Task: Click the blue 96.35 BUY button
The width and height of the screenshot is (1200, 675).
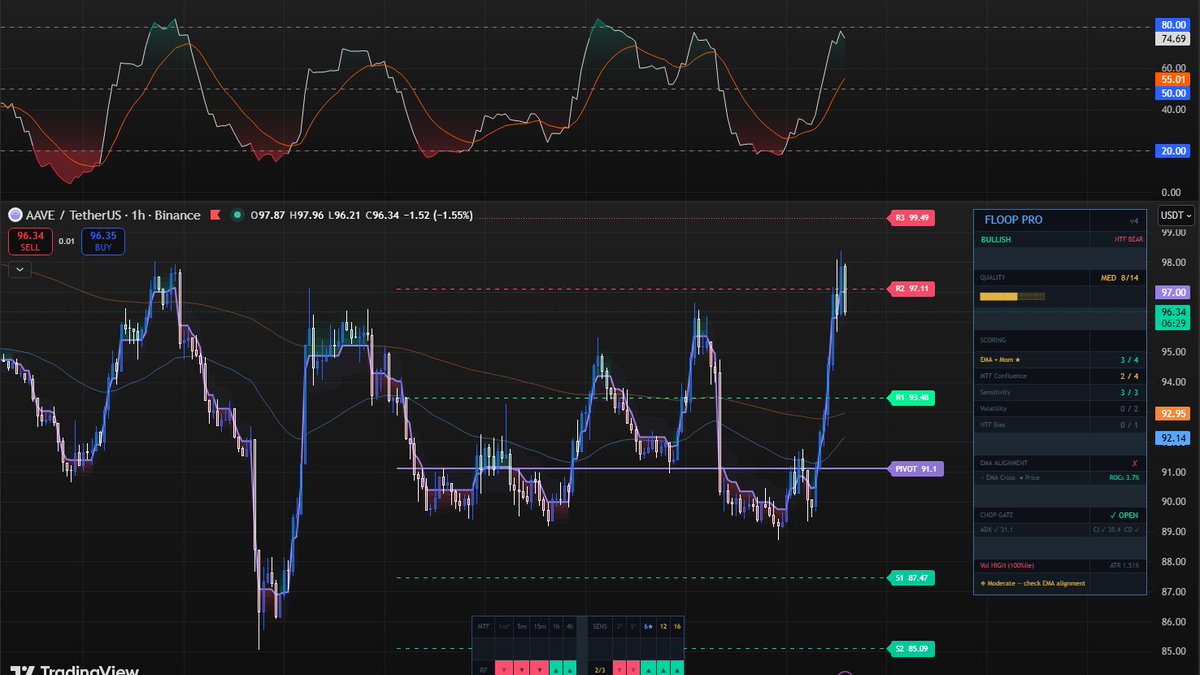Action: click(103, 241)
